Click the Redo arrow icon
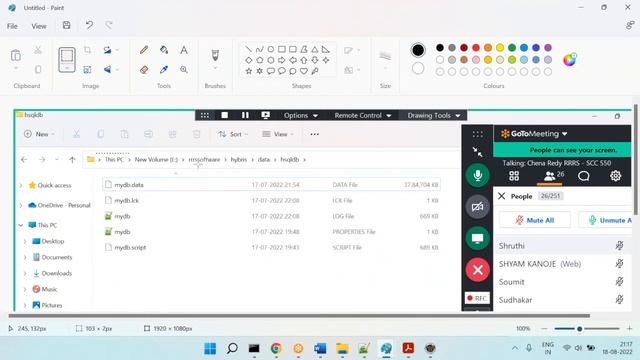 tap(109, 25)
